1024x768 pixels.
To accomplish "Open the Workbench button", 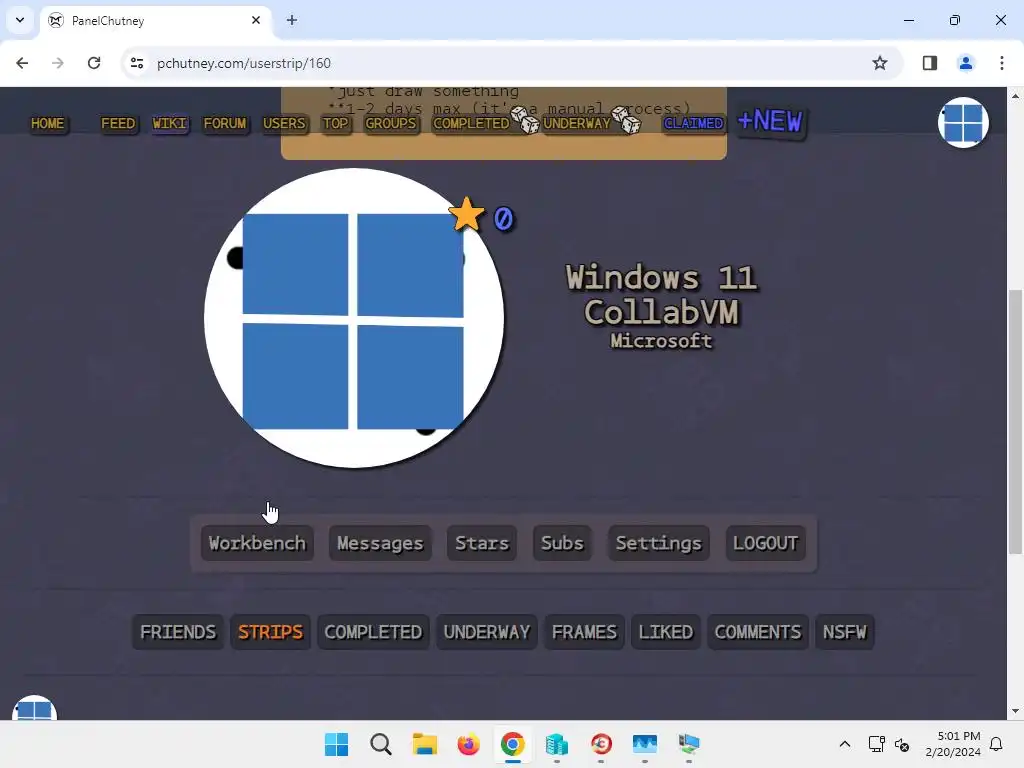I will pyautogui.click(x=257, y=543).
